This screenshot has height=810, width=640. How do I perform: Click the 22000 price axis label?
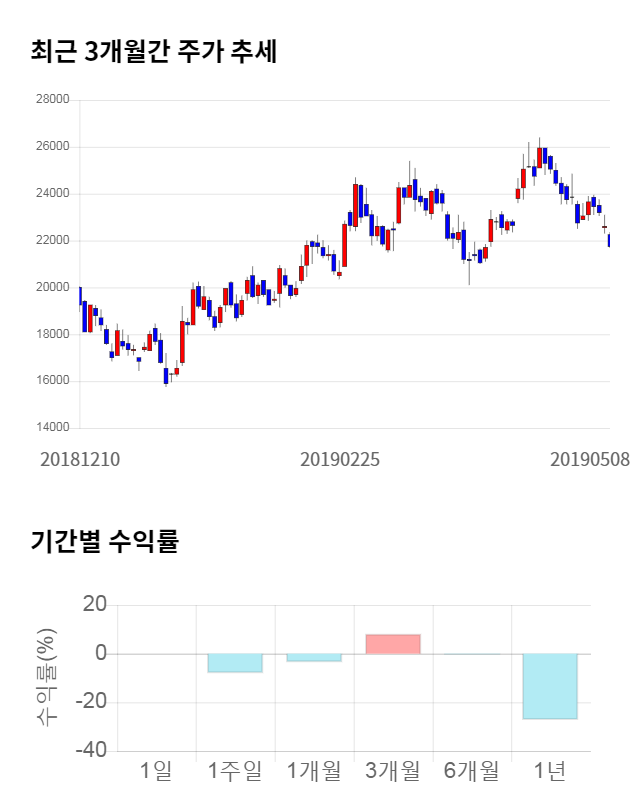[x=52, y=241]
